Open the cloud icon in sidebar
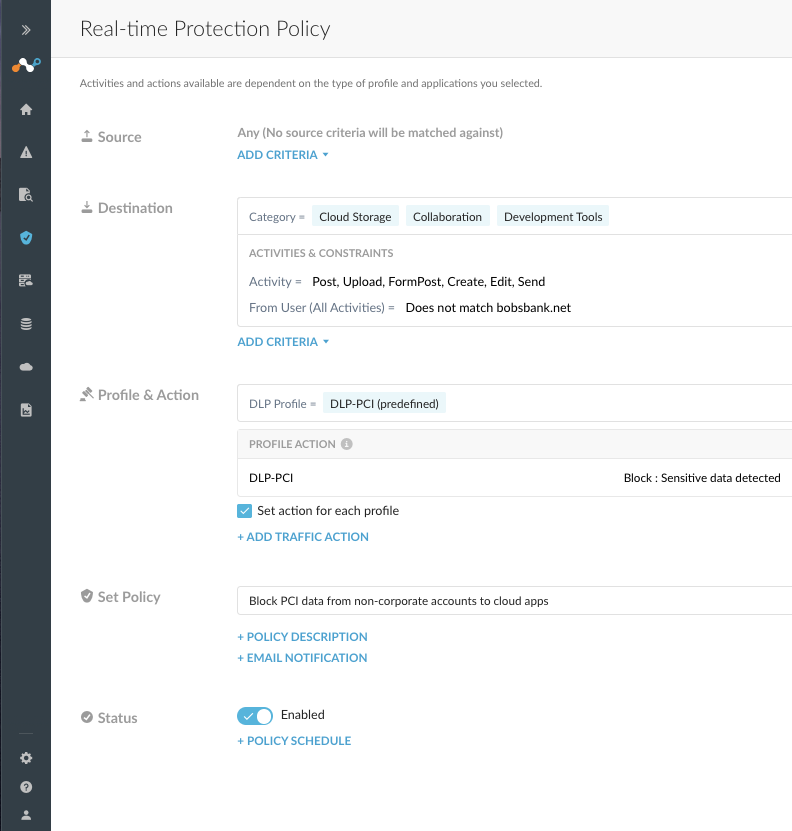The width and height of the screenshot is (792, 831). pos(26,367)
